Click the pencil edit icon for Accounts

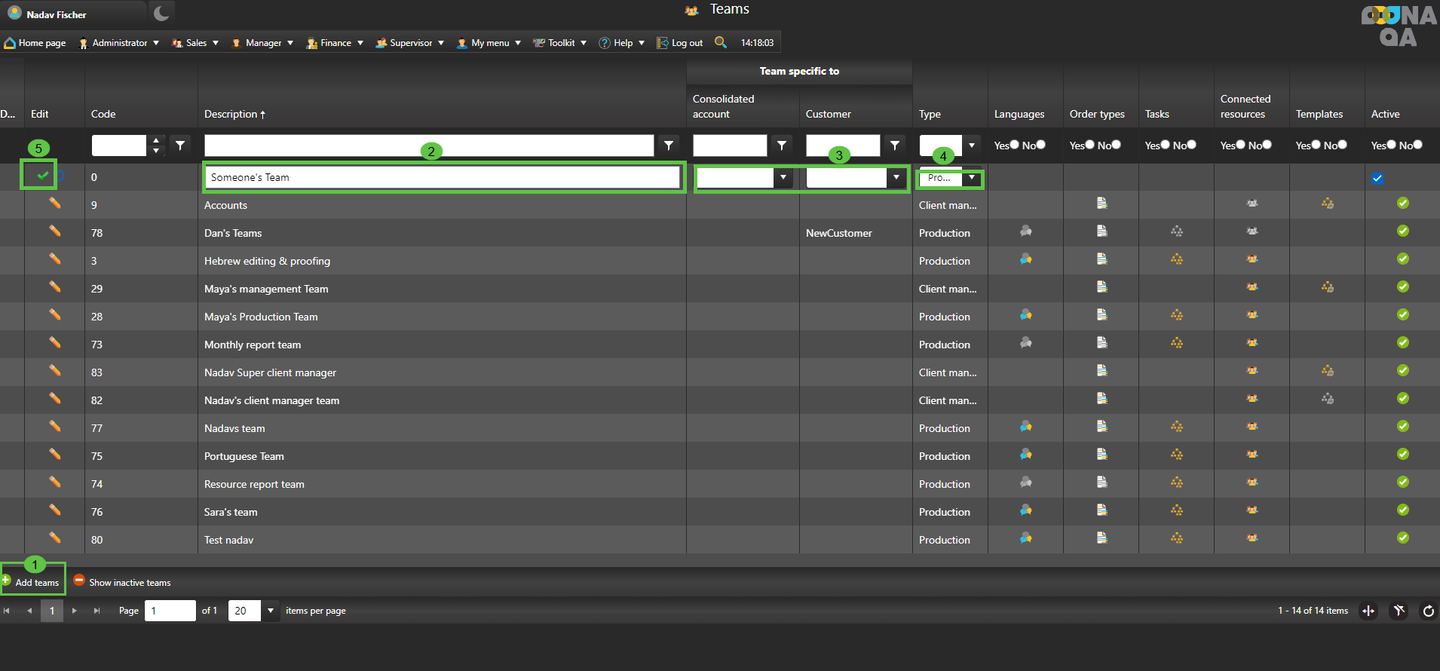pyautogui.click(x=55, y=204)
